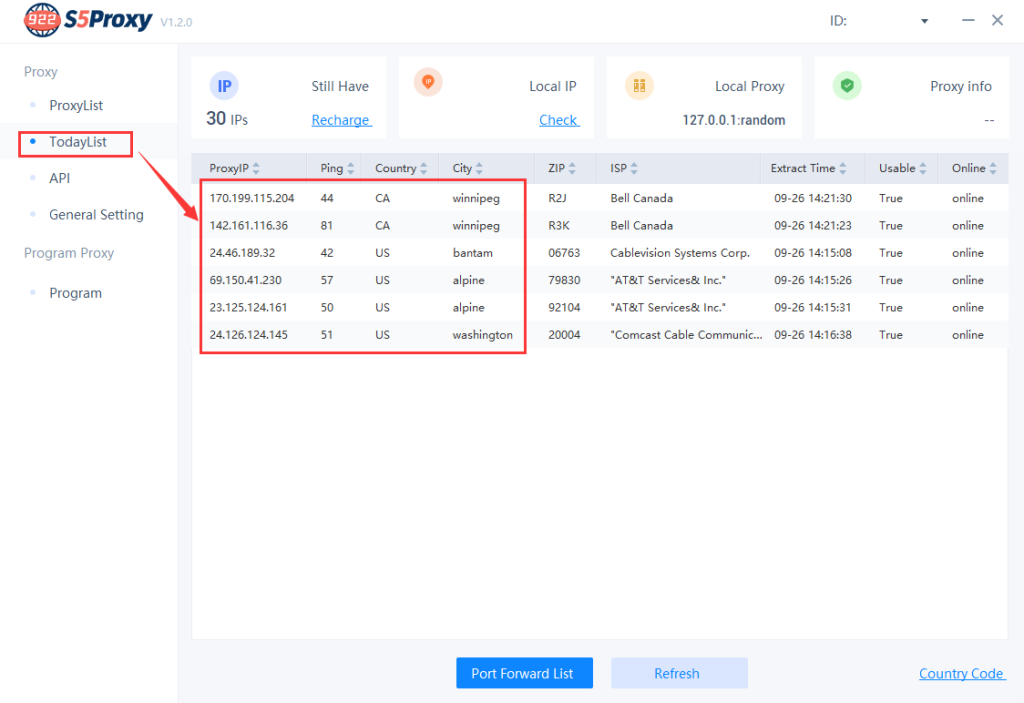Click the Check local IP link
The width and height of the screenshot is (1024, 703).
tap(559, 120)
